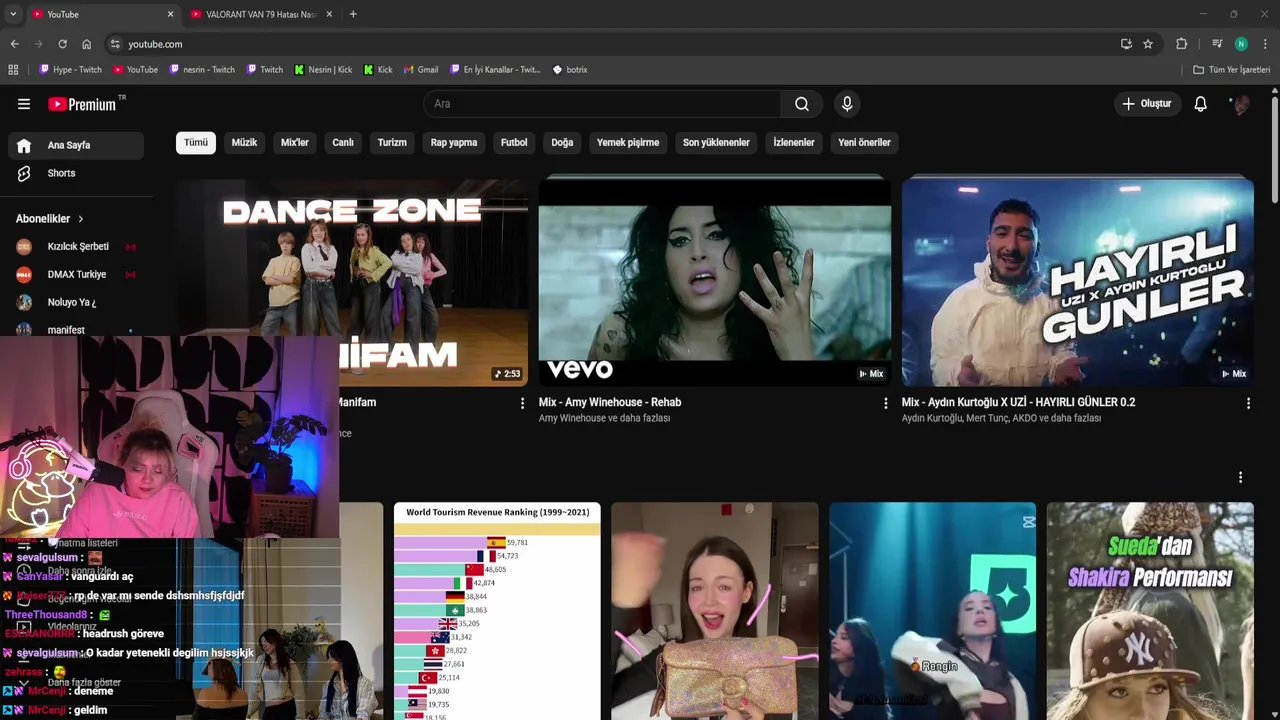The image size is (1280, 720).
Task: Select the Mix'ler filter chip
Action: click(295, 142)
